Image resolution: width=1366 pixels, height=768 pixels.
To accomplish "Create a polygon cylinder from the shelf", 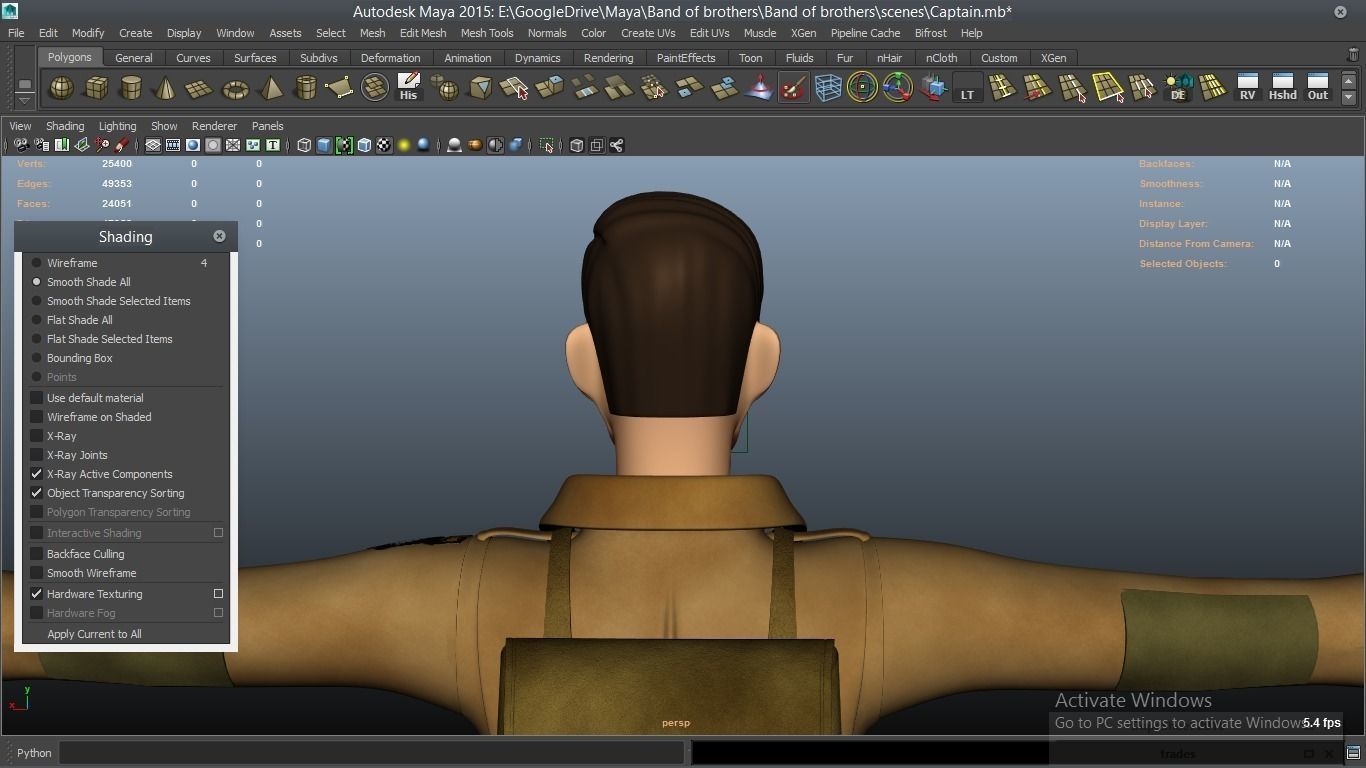I will tap(131, 88).
